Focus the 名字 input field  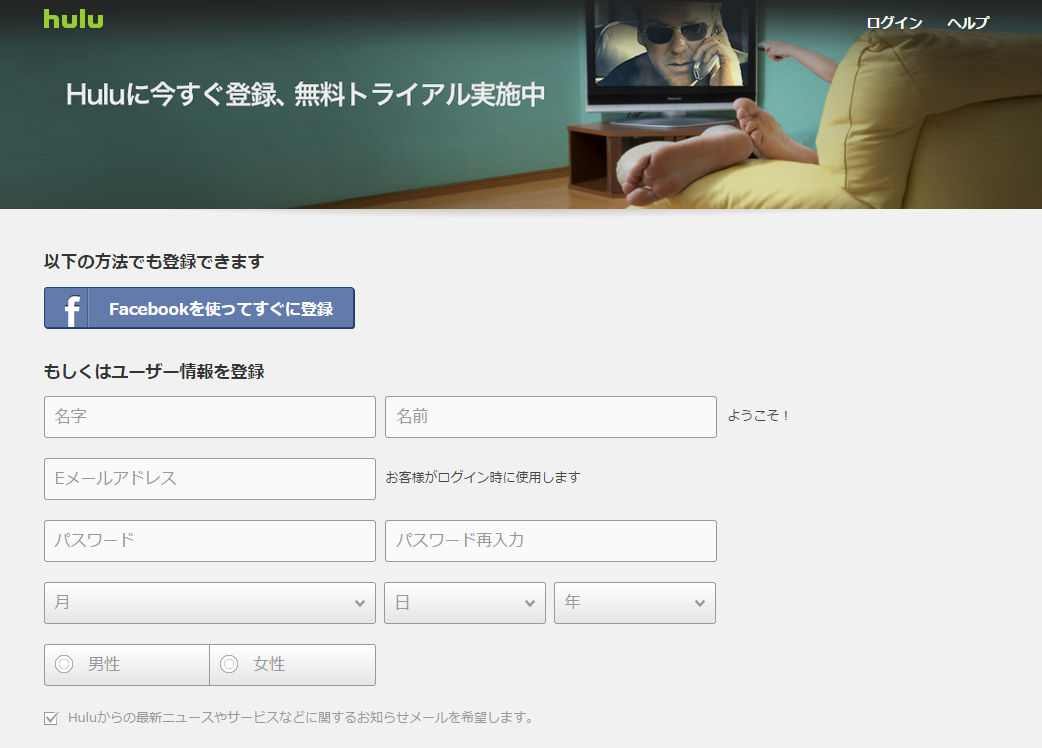tap(210, 417)
